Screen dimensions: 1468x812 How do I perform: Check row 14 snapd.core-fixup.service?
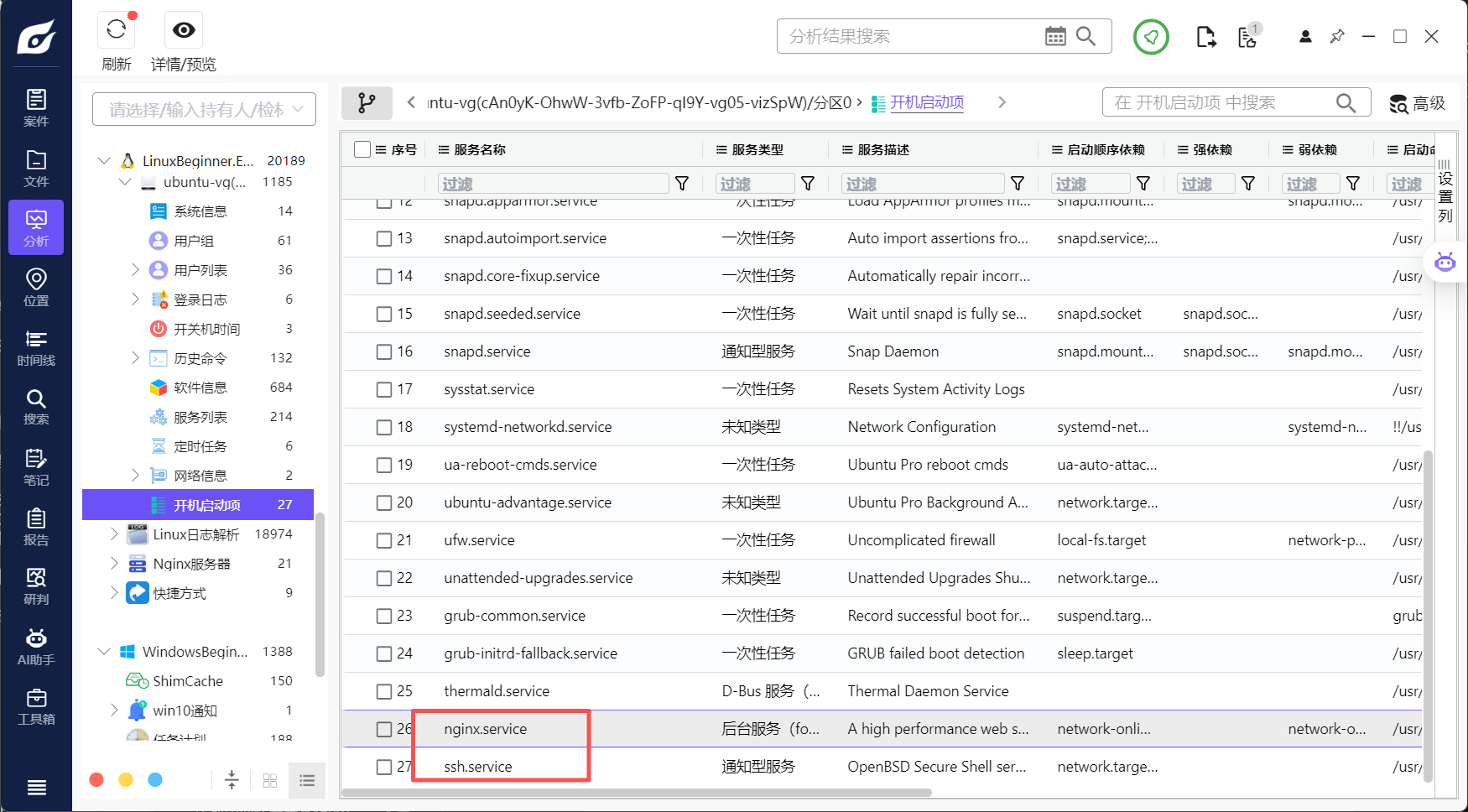coord(384,276)
